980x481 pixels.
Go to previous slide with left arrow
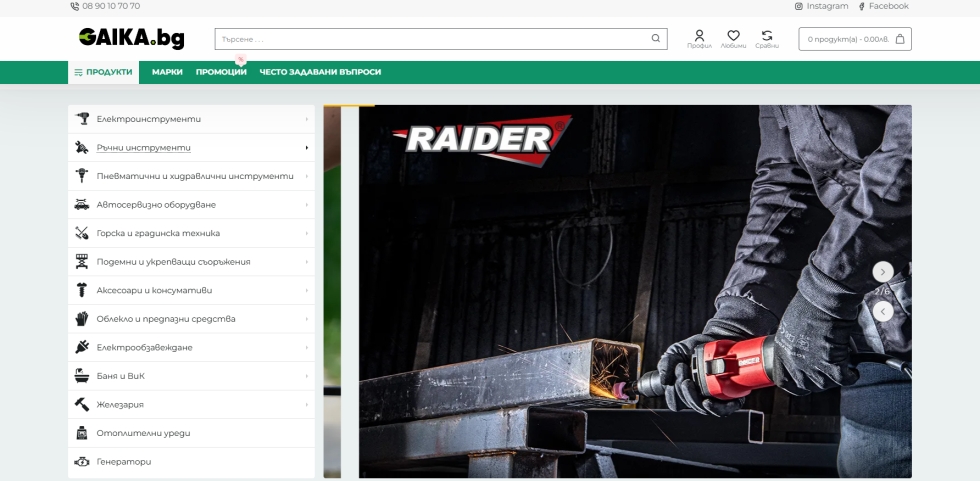882,311
